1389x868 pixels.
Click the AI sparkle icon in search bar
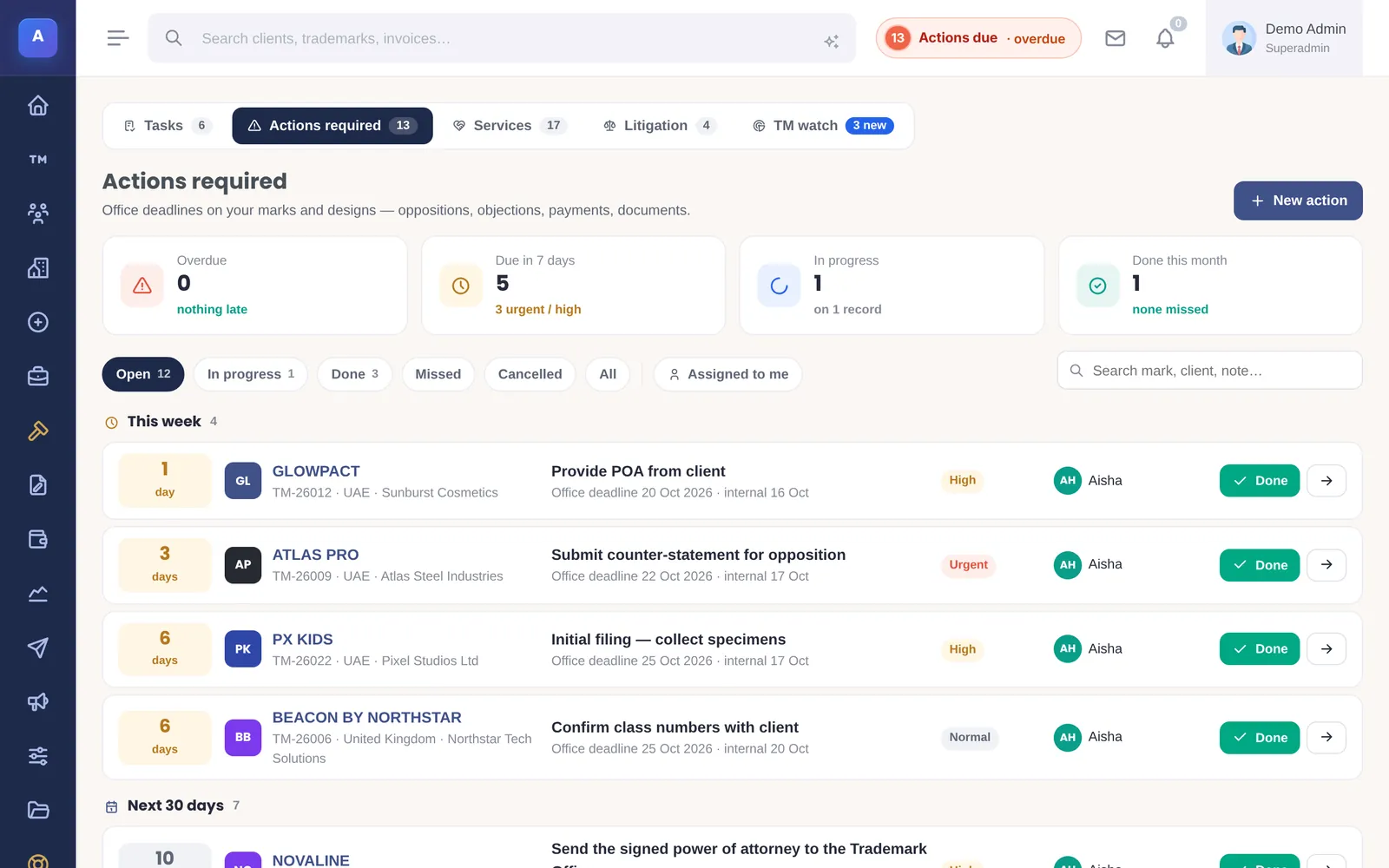tap(831, 41)
